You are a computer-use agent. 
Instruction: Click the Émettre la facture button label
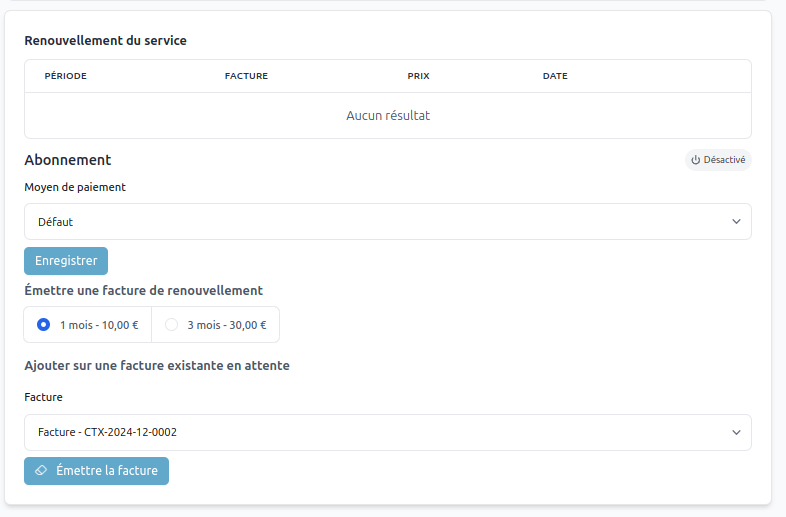107,471
